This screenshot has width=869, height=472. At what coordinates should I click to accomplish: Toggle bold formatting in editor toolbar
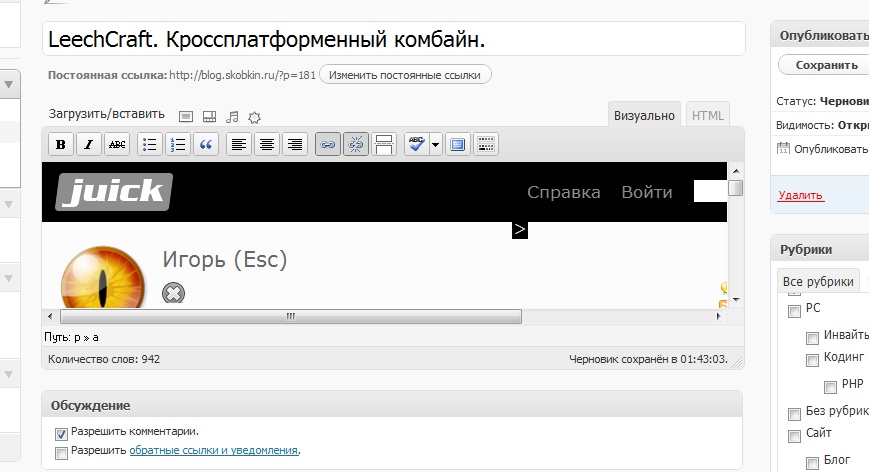[x=61, y=145]
